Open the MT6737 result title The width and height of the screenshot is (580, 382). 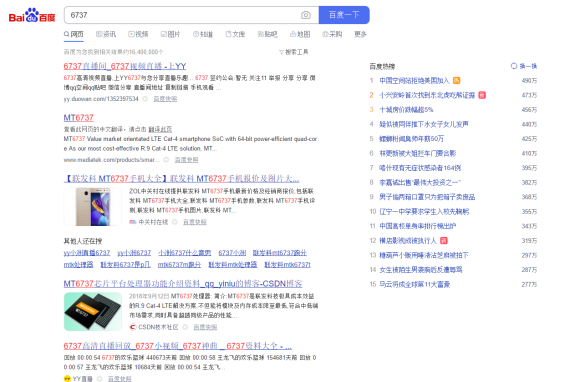[78, 118]
